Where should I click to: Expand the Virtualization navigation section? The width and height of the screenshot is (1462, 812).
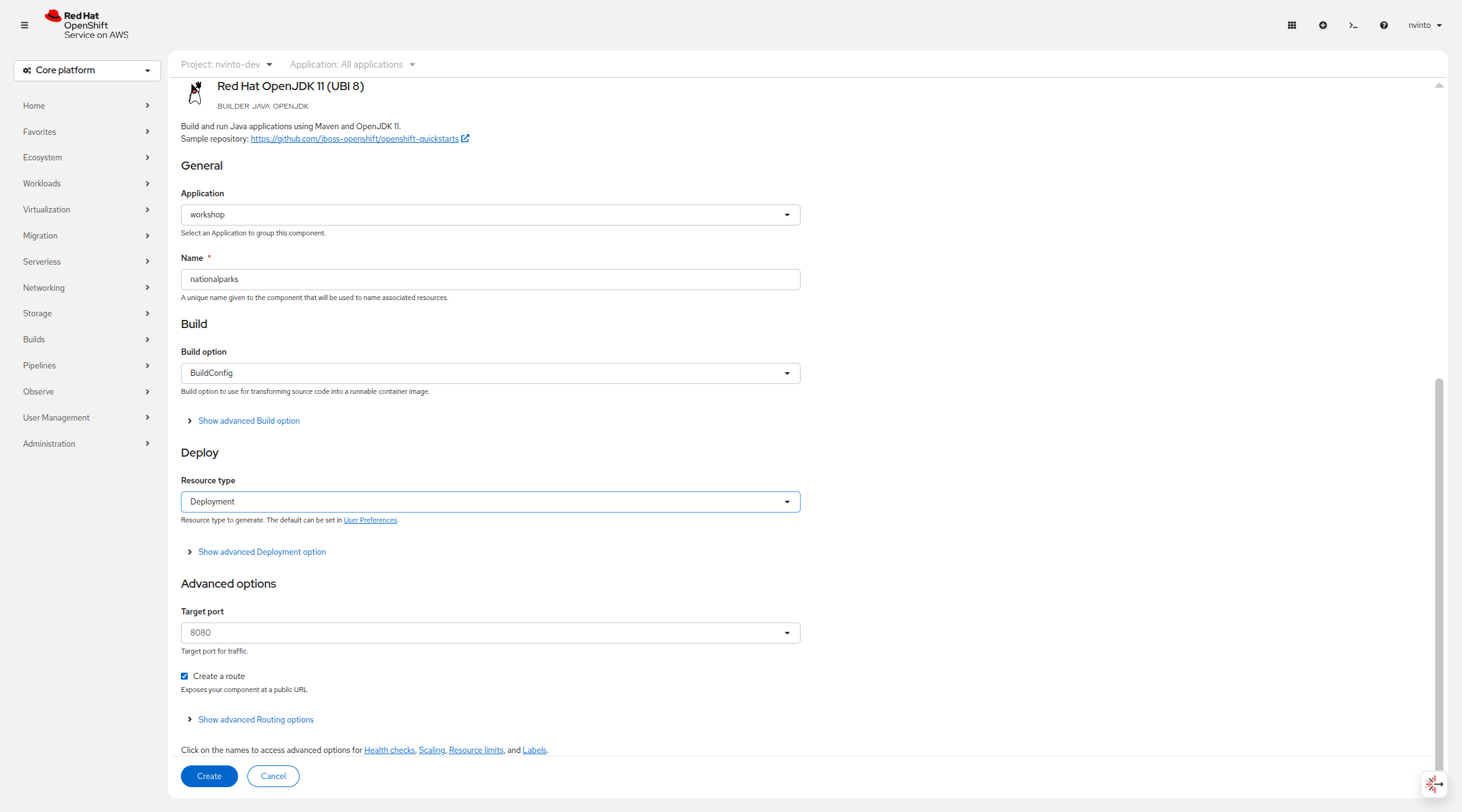pyautogui.click(x=86, y=210)
